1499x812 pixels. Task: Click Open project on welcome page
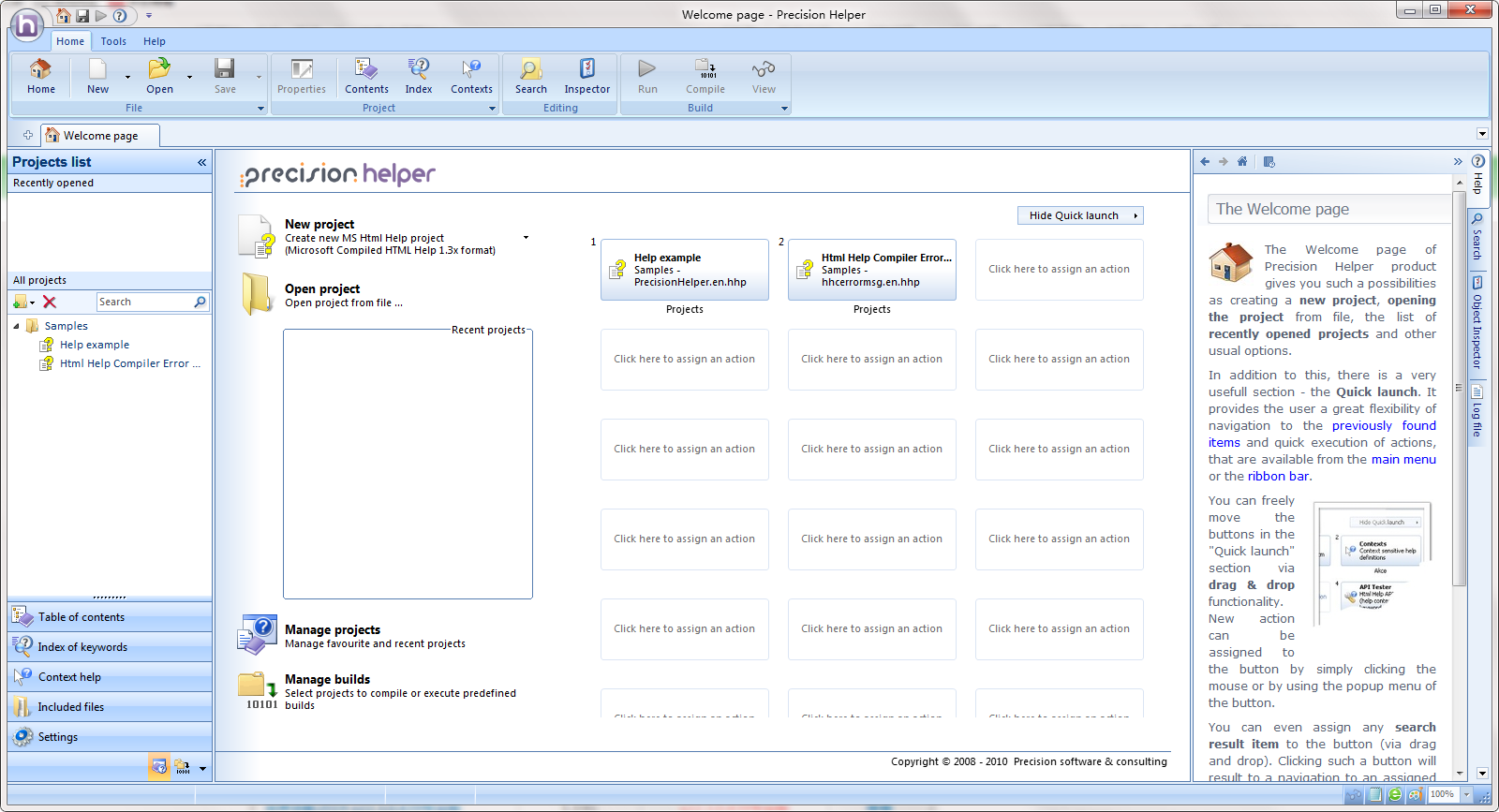coord(322,288)
